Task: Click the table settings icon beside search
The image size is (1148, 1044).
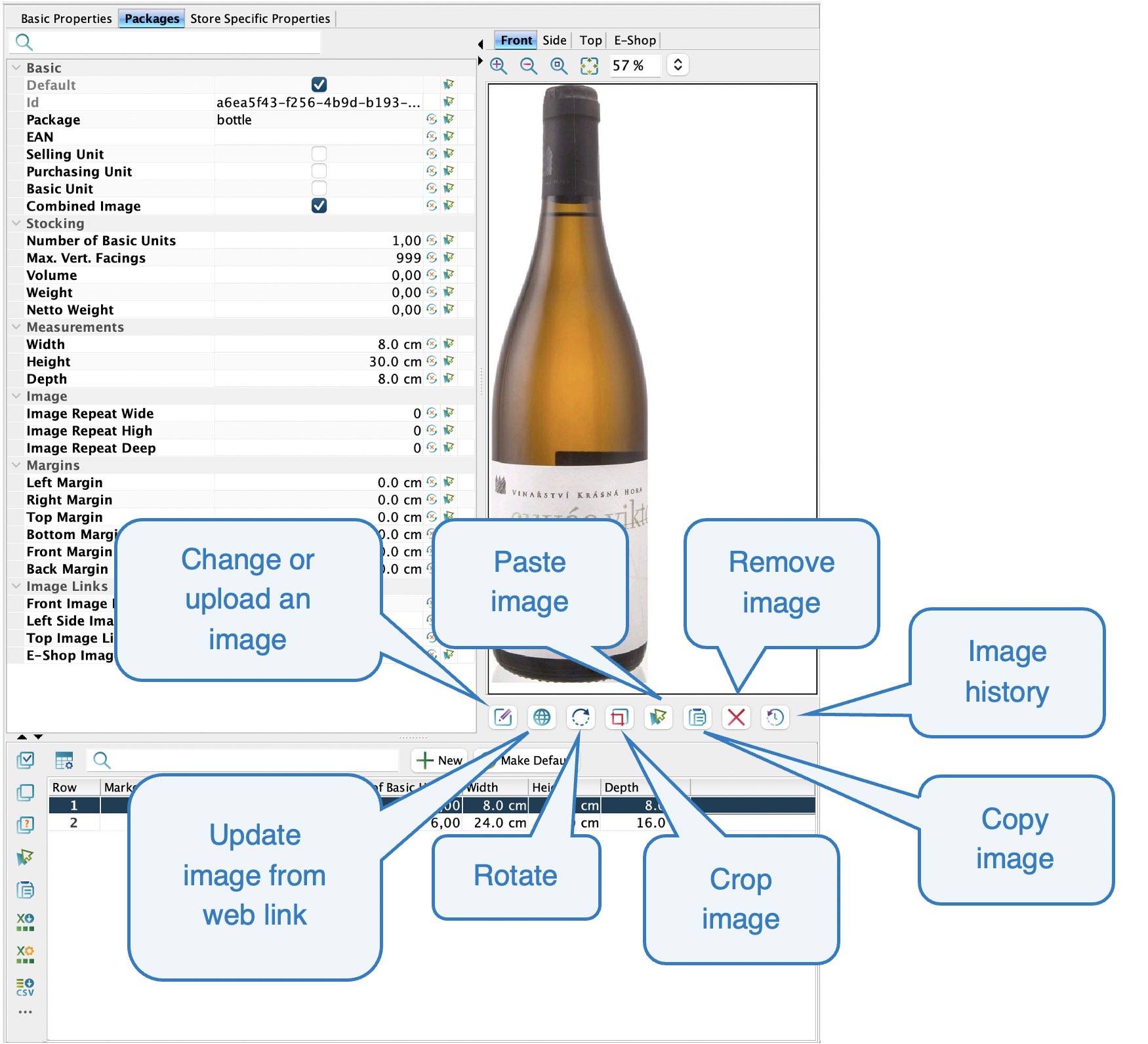Action: pyautogui.click(x=64, y=761)
